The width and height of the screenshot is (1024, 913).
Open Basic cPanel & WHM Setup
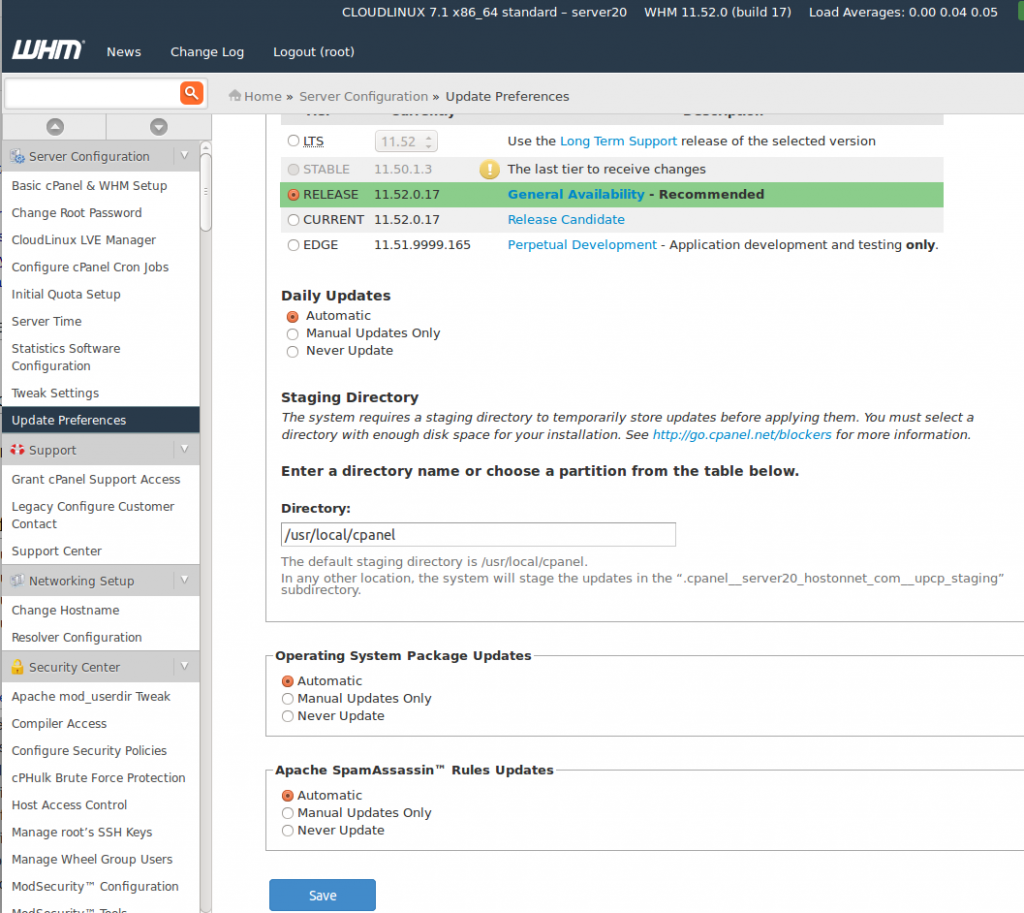(x=89, y=185)
